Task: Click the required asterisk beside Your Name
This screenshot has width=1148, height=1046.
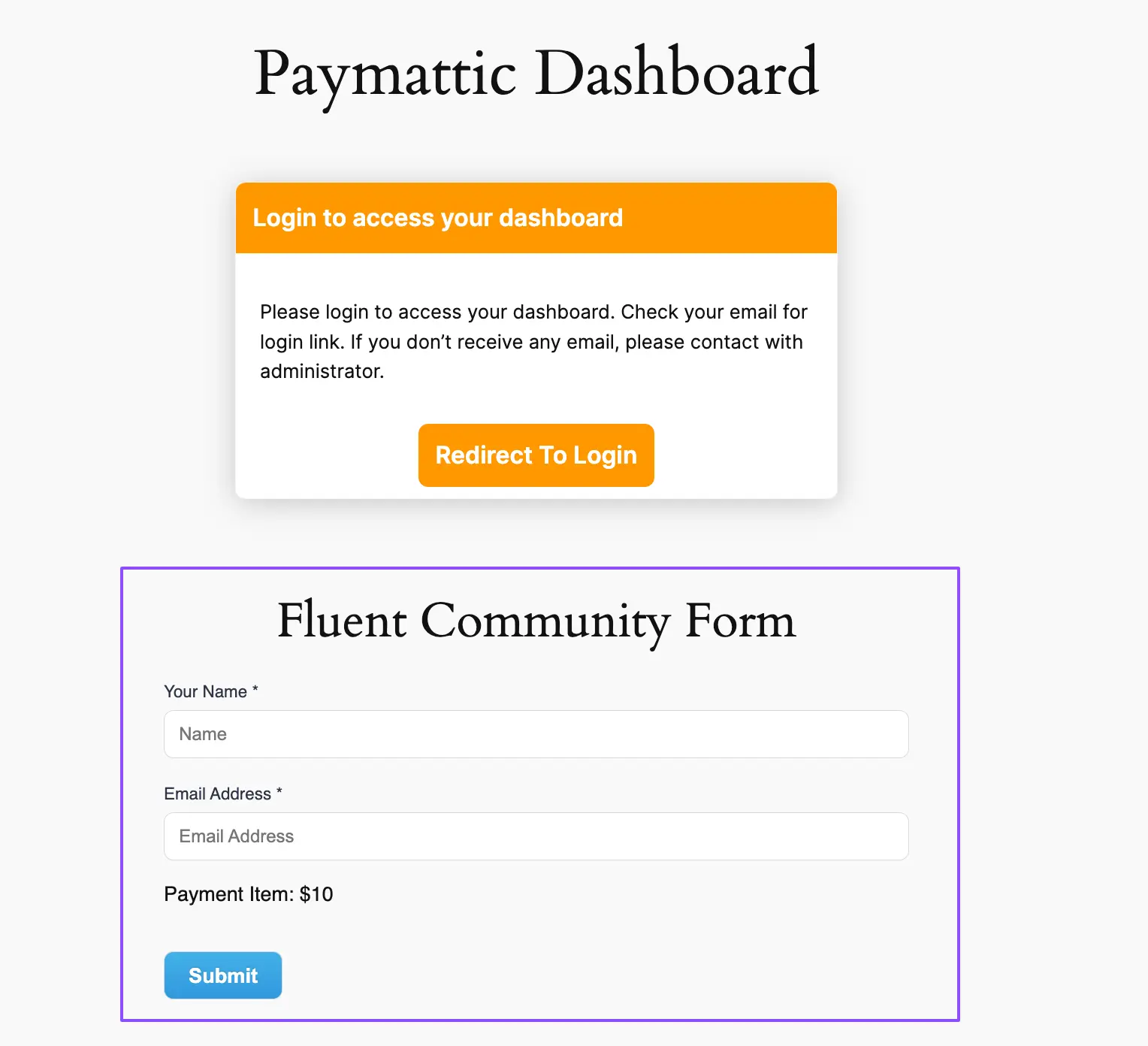Action: [255, 689]
